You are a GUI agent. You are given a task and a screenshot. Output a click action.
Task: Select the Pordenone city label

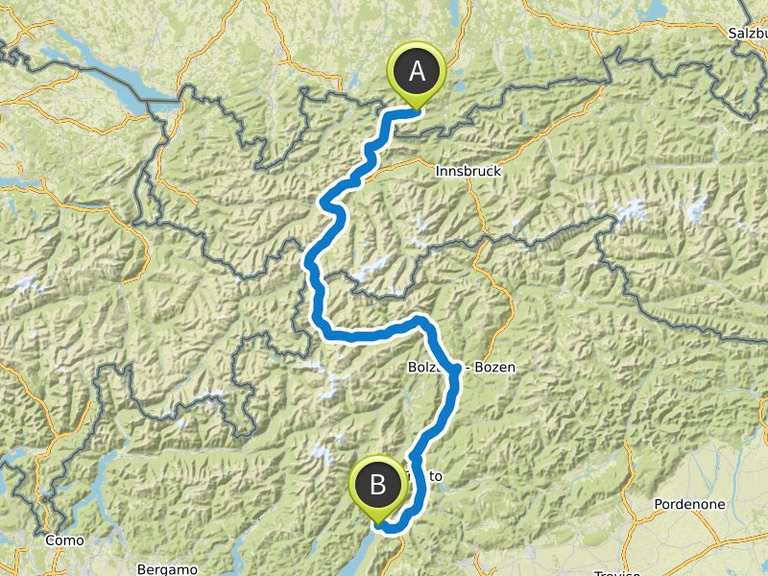coord(690,504)
